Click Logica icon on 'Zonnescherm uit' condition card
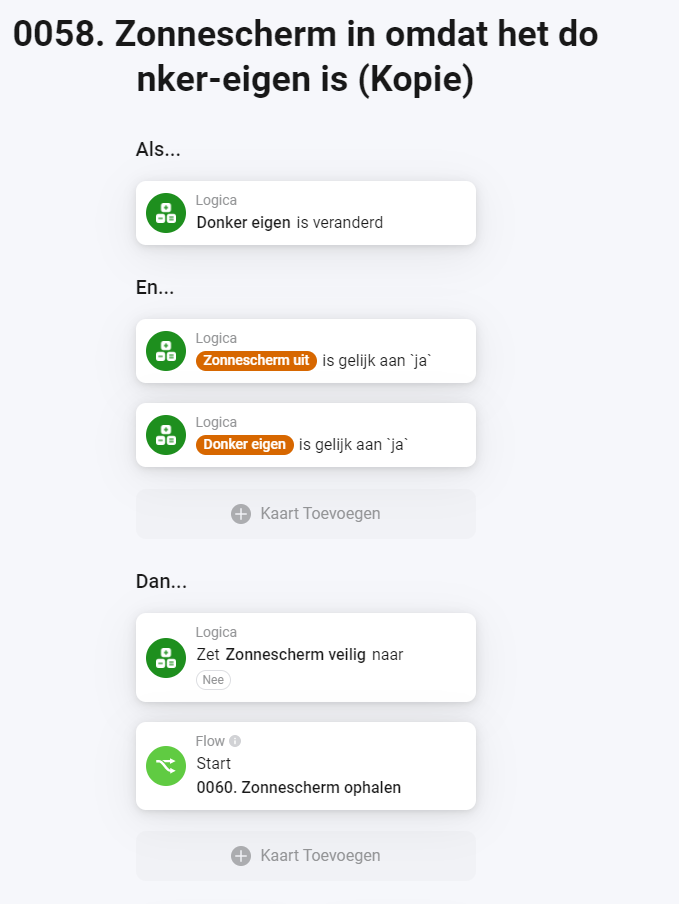The height and width of the screenshot is (904, 679). [166, 351]
